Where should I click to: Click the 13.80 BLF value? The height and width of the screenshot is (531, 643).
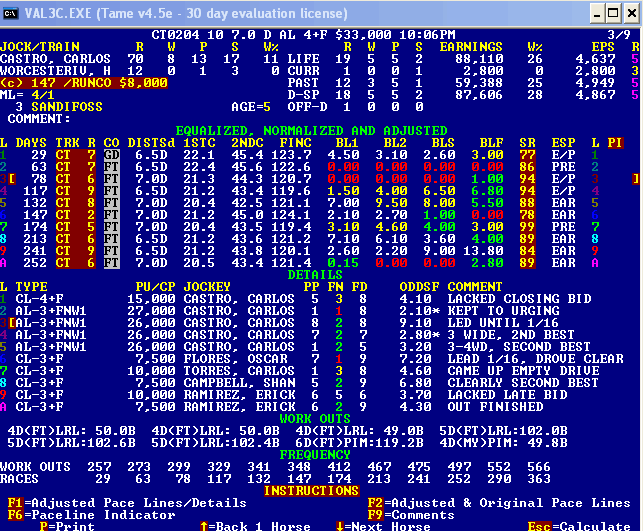coord(483,251)
